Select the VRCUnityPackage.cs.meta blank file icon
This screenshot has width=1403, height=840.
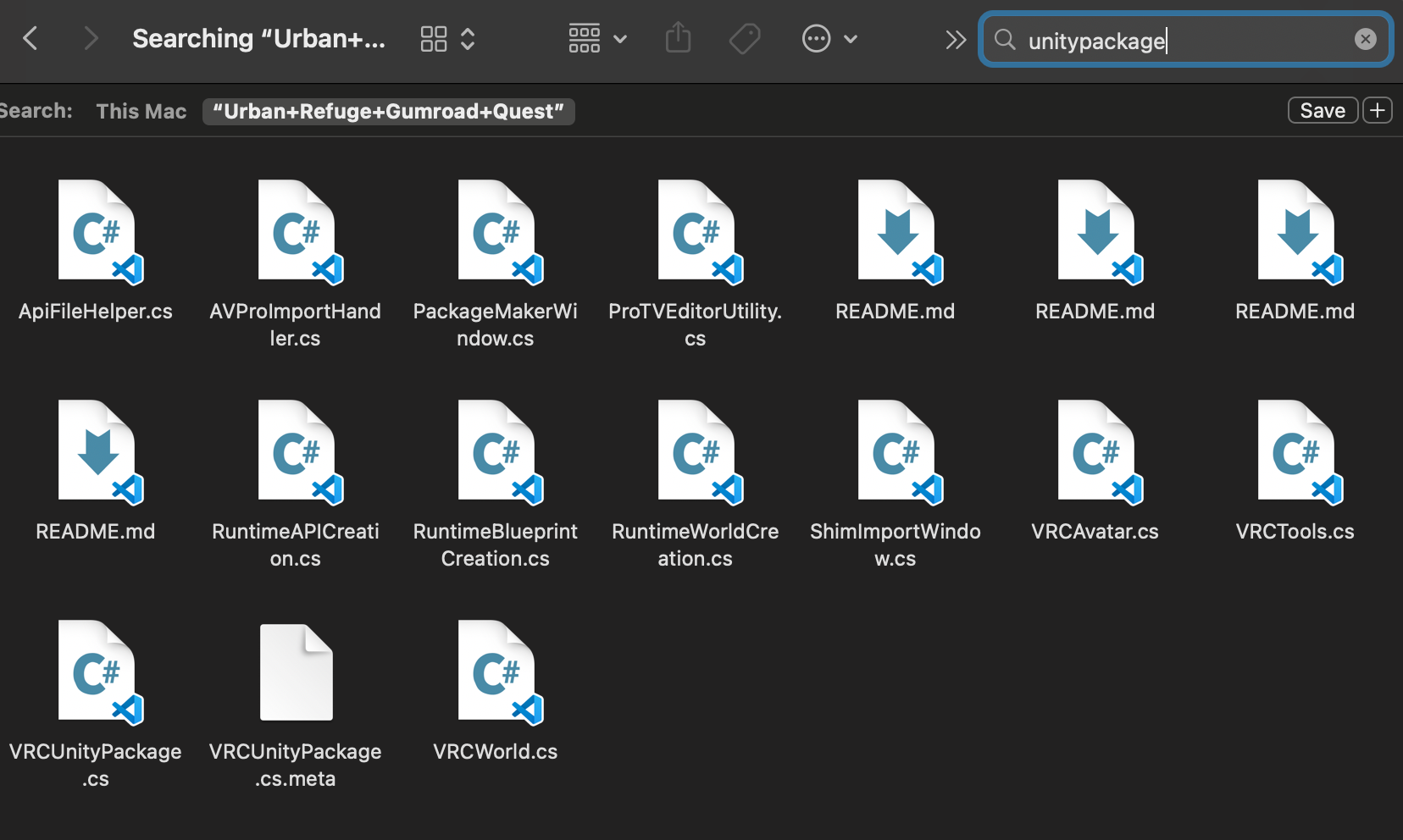click(296, 672)
